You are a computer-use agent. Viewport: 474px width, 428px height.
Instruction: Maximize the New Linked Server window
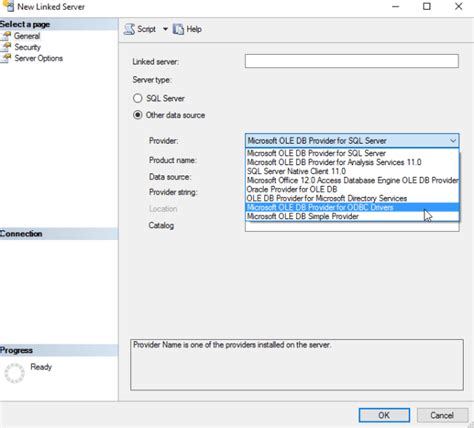click(427, 6)
